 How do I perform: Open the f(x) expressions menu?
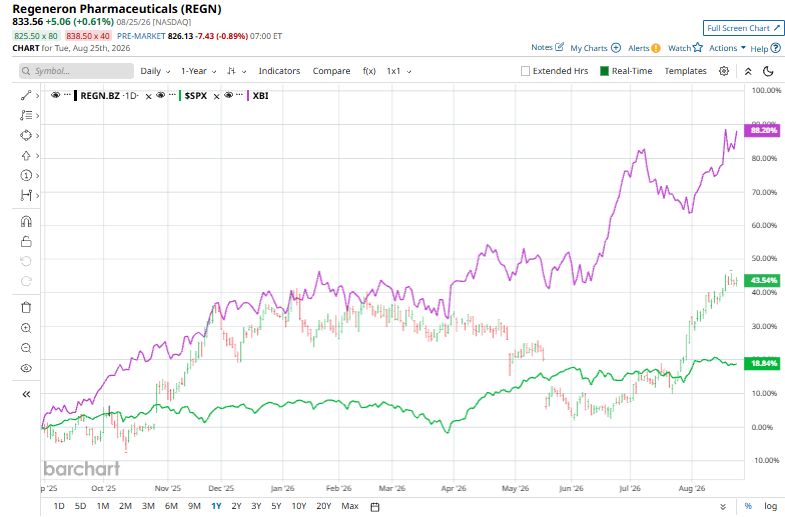tap(369, 71)
